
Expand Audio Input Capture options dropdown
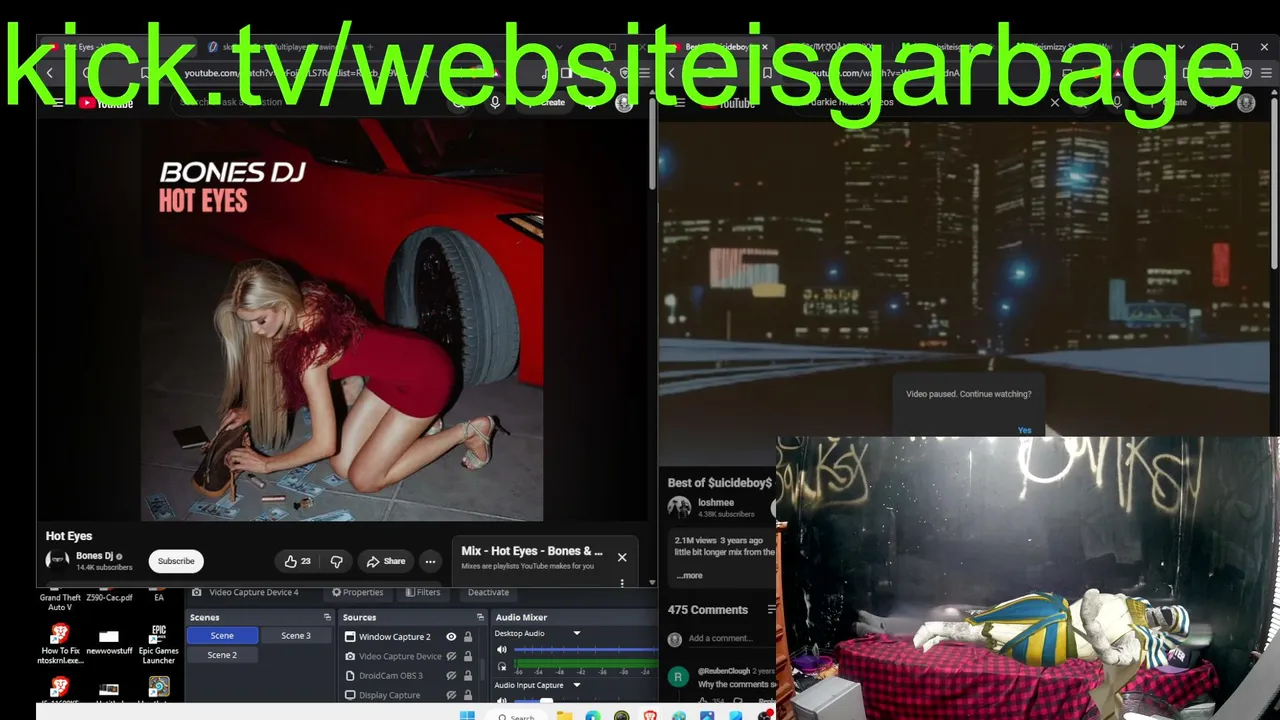[x=576, y=685]
